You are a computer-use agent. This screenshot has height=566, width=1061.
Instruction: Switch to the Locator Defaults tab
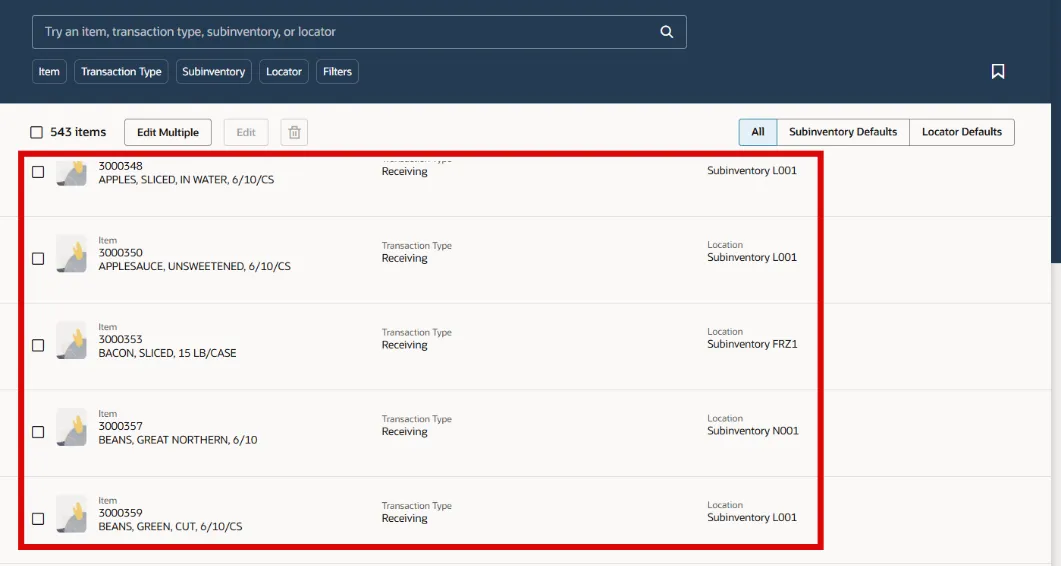click(x=961, y=132)
